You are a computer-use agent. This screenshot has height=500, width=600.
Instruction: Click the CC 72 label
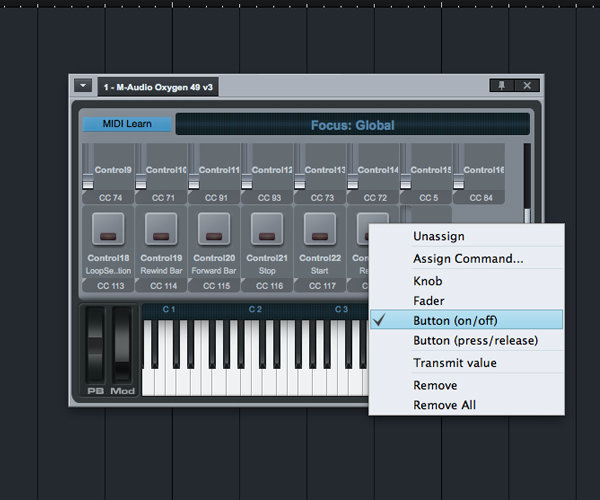pyautogui.click(x=375, y=198)
